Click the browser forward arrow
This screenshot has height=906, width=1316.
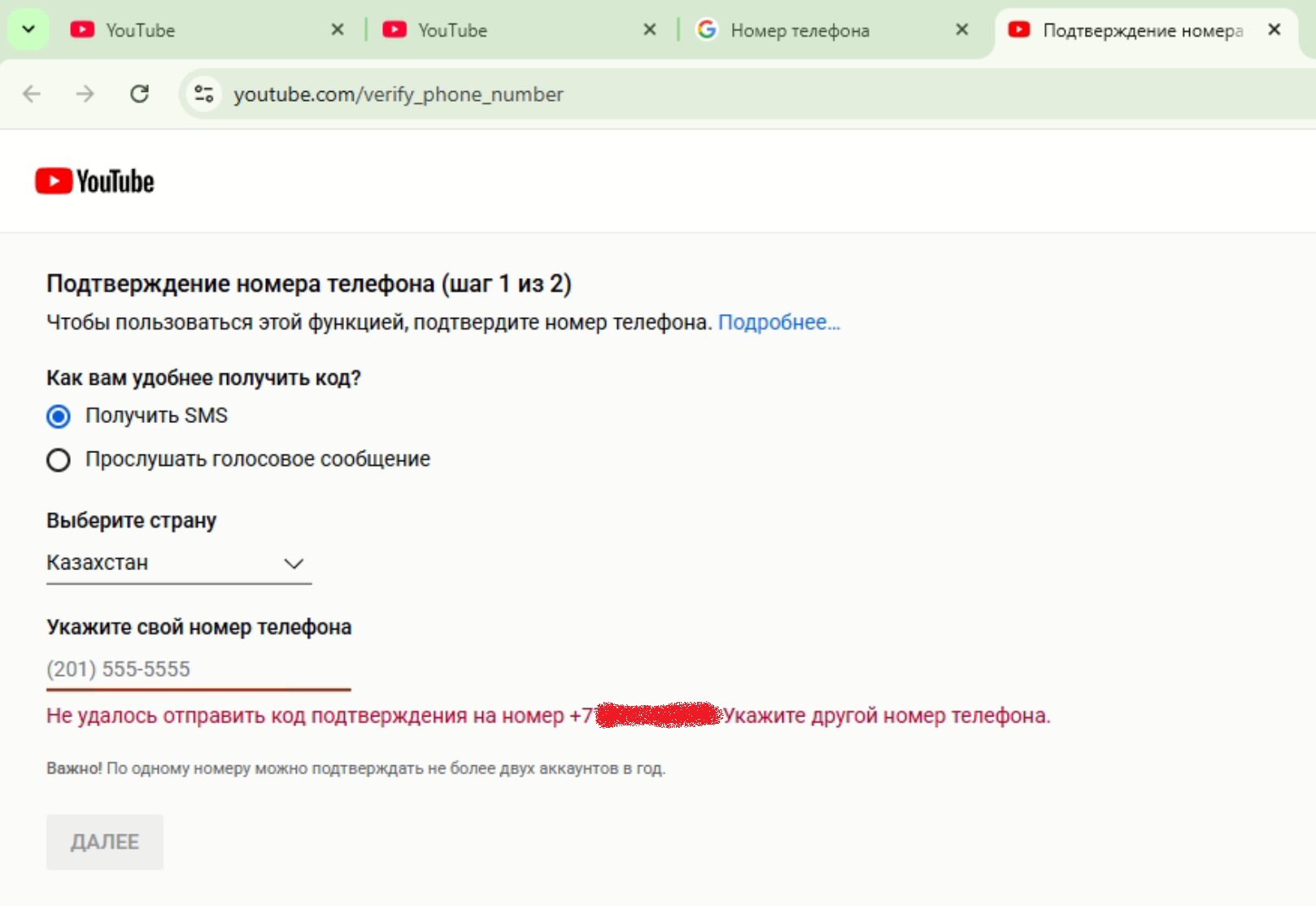click(85, 94)
